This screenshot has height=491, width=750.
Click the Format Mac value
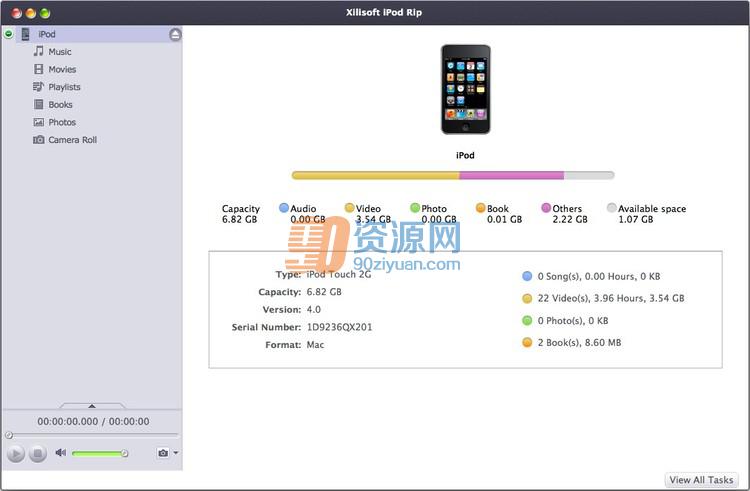click(315, 345)
